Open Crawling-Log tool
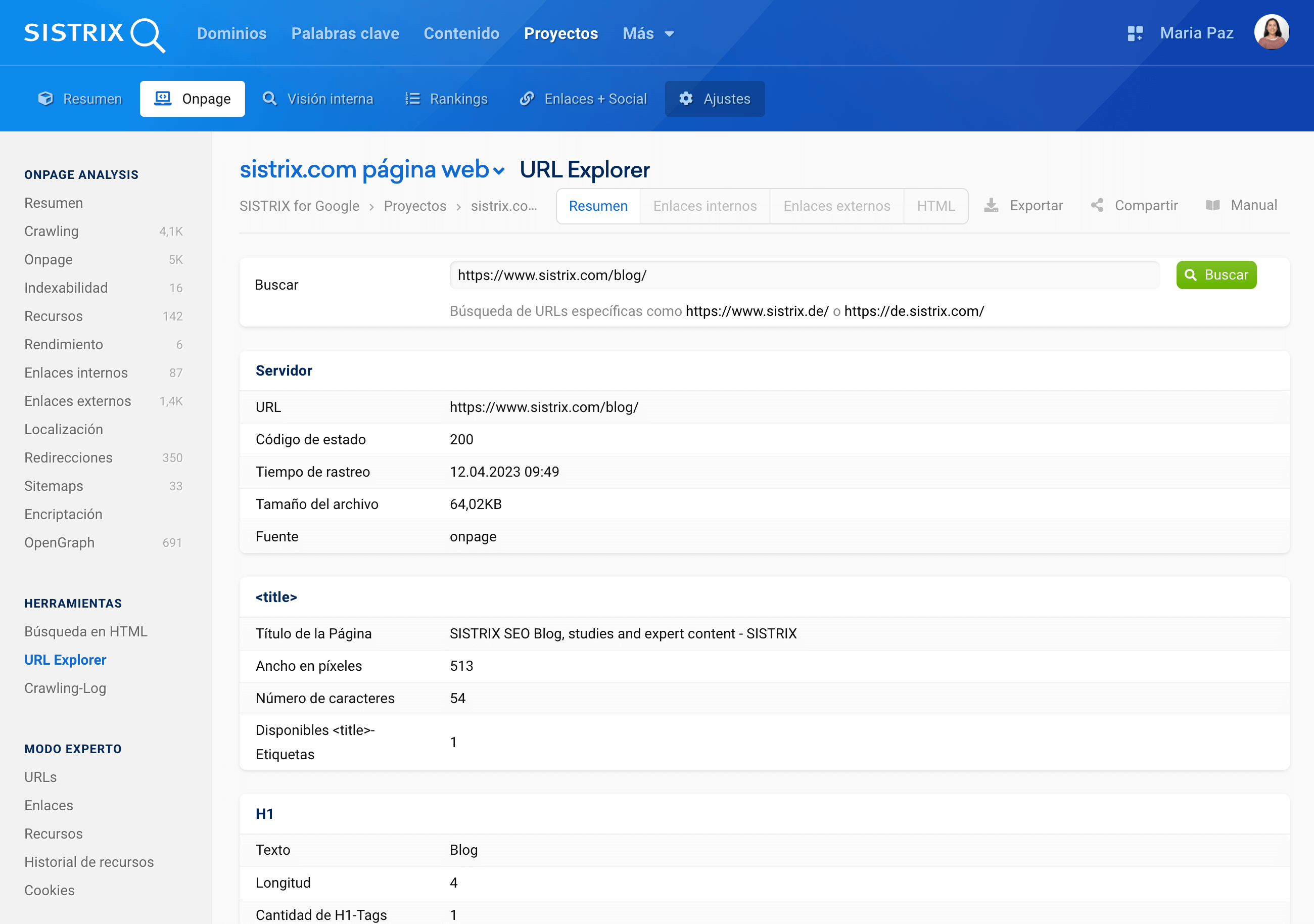The image size is (1314, 924). pyautogui.click(x=65, y=688)
